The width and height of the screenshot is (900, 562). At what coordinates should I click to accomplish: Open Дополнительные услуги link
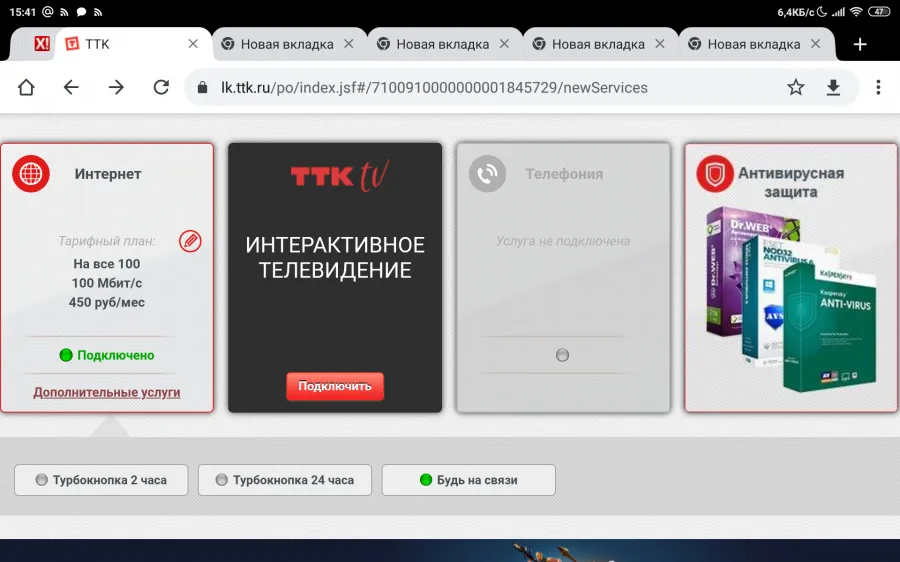[107, 392]
